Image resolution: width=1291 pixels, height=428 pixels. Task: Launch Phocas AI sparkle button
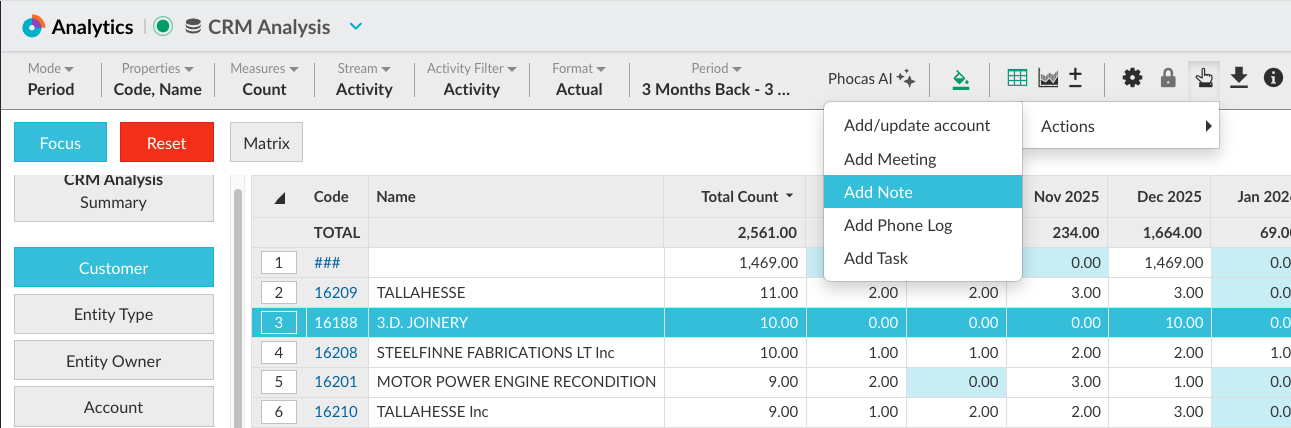pos(871,78)
